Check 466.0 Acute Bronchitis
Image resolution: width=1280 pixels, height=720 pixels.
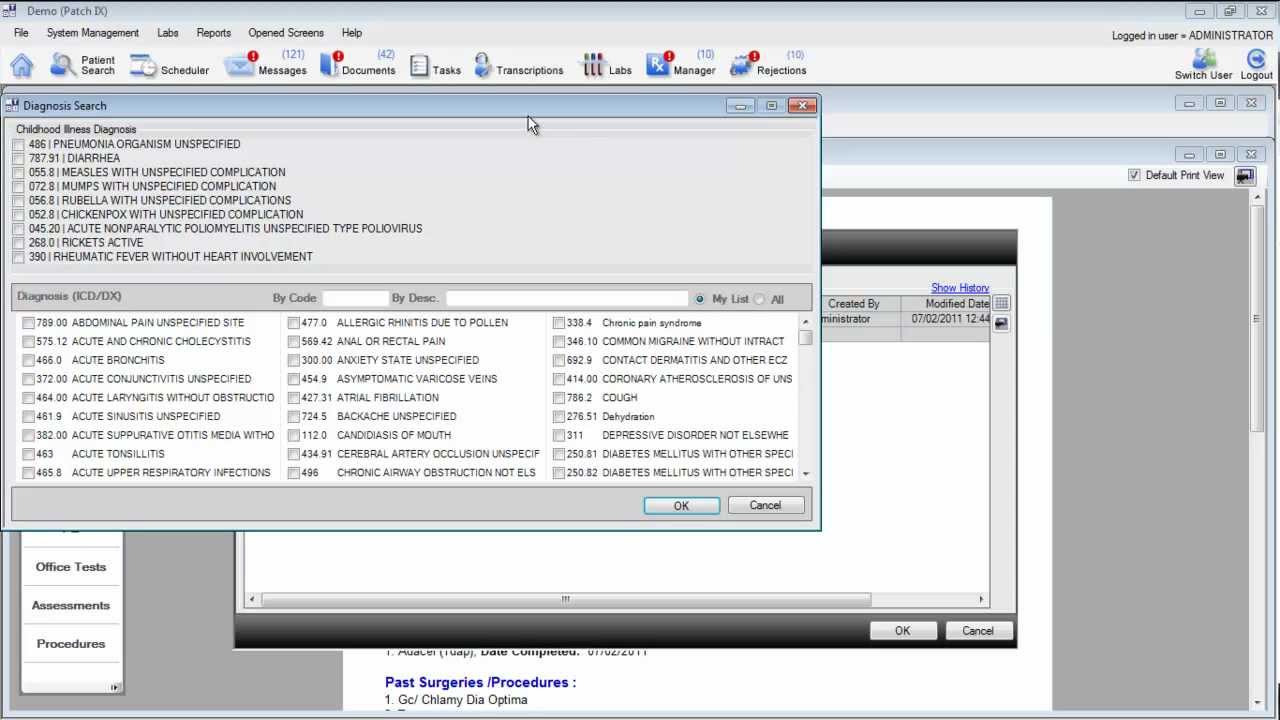tap(28, 360)
